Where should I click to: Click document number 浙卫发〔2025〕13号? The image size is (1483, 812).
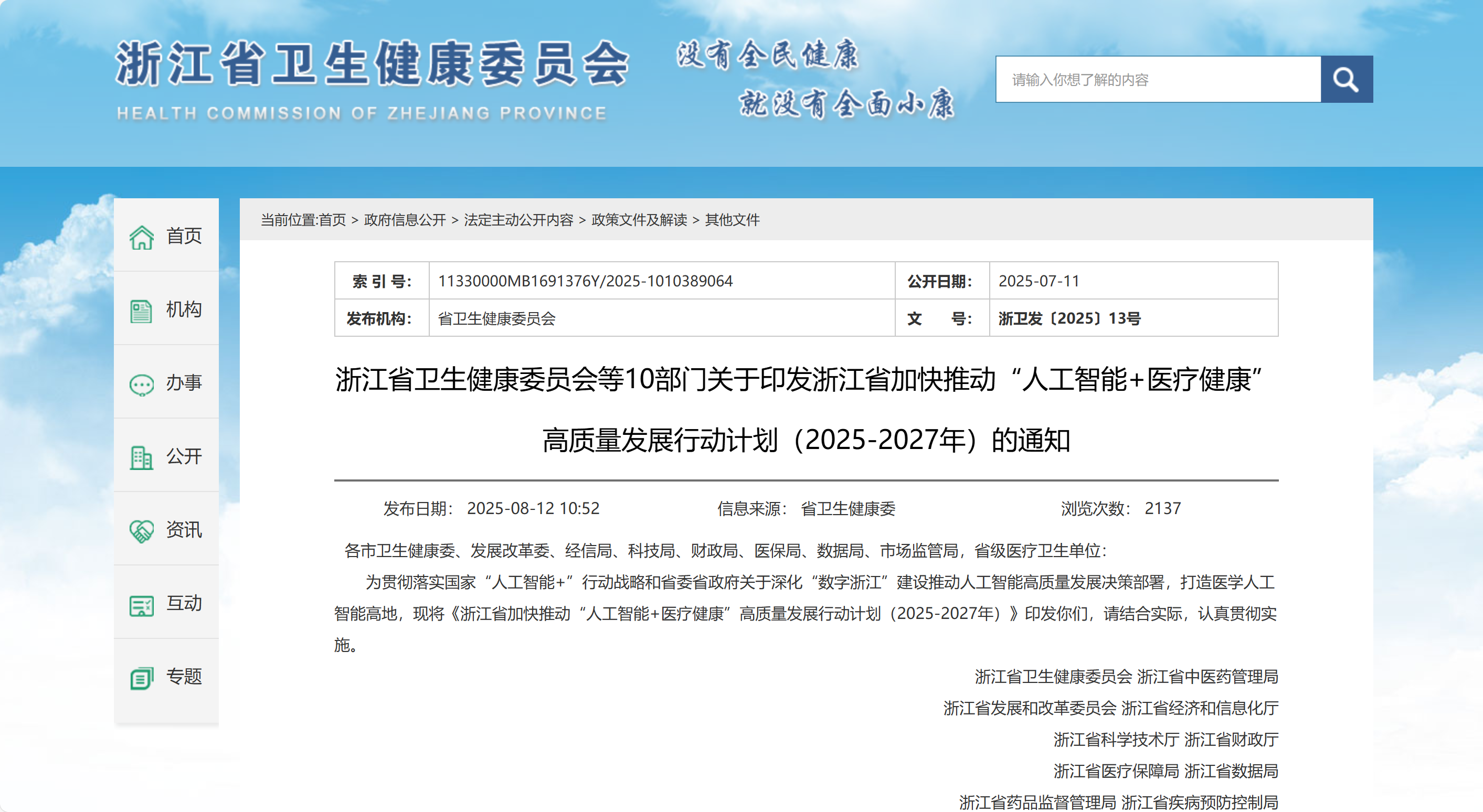pos(1069,318)
